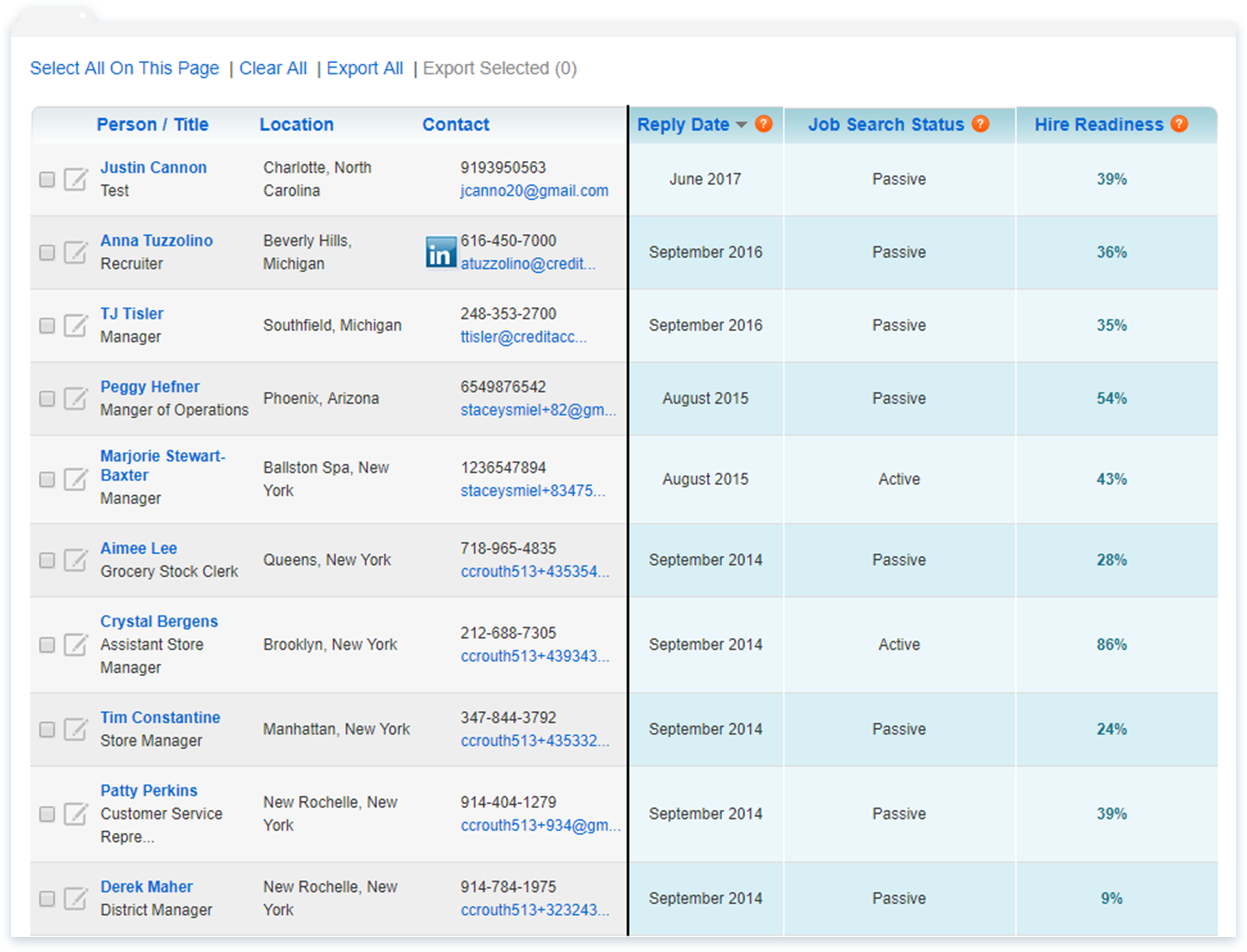Image resolution: width=1247 pixels, height=952 pixels.
Task: Open Aimee Lee's profile link
Action: point(139,548)
